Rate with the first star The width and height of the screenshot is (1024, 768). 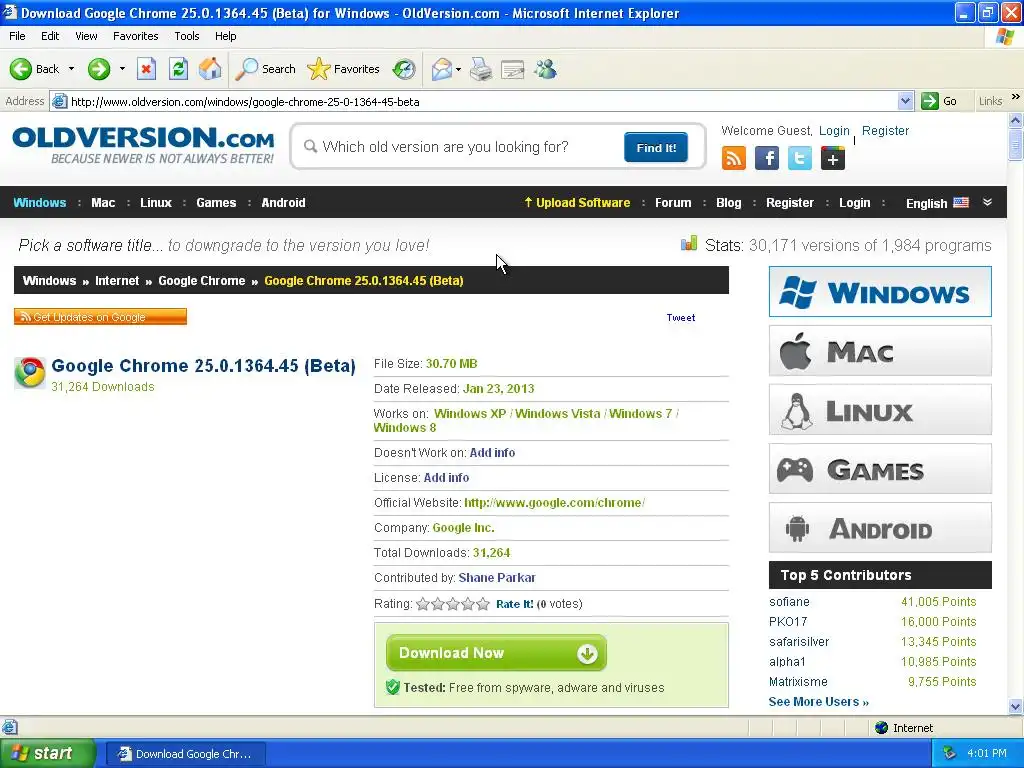click(423, 604)
